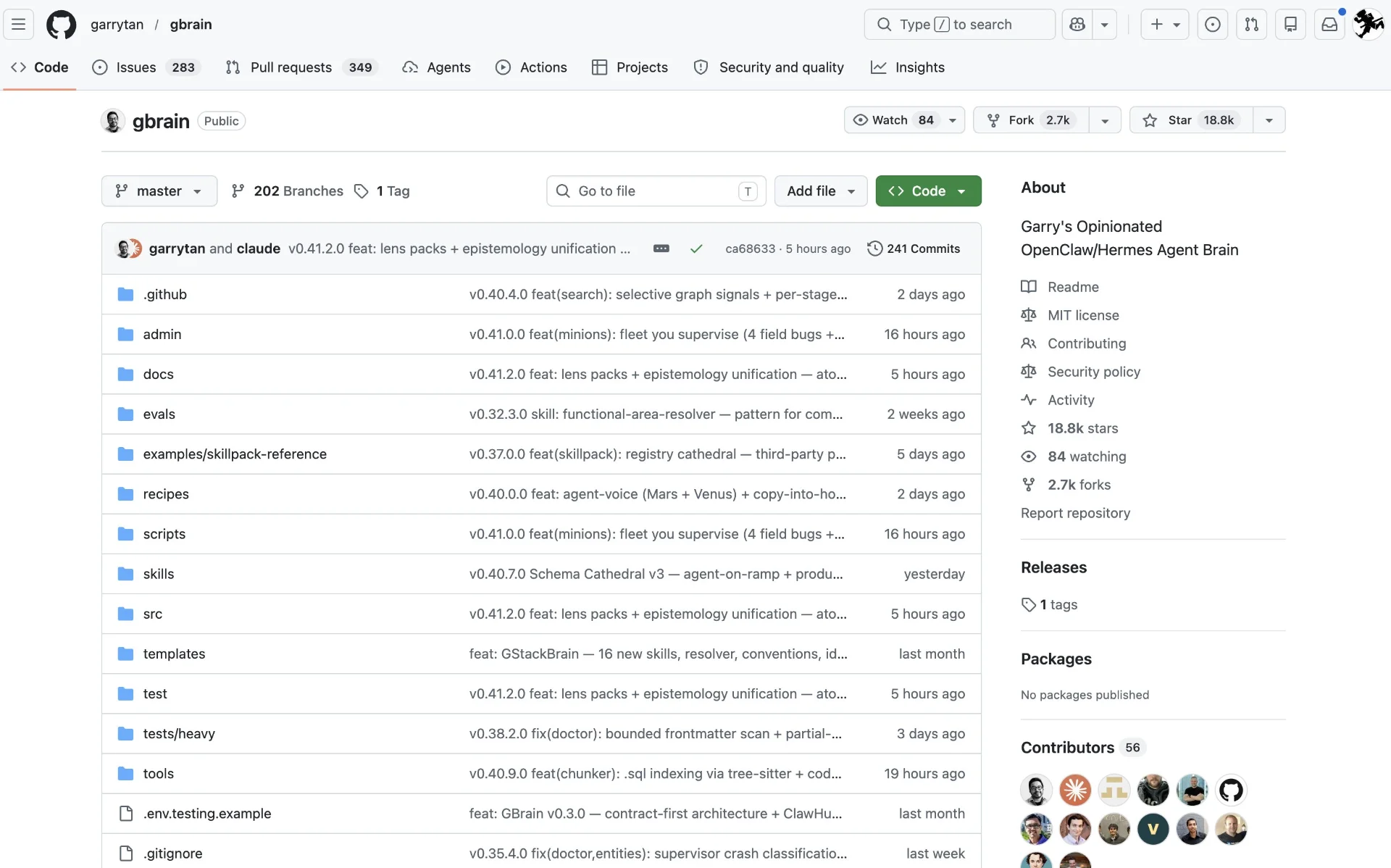Go to GitHub homepage via Octocat logo
This screenshot has width=1391, height=868.
tap(61, 25)
